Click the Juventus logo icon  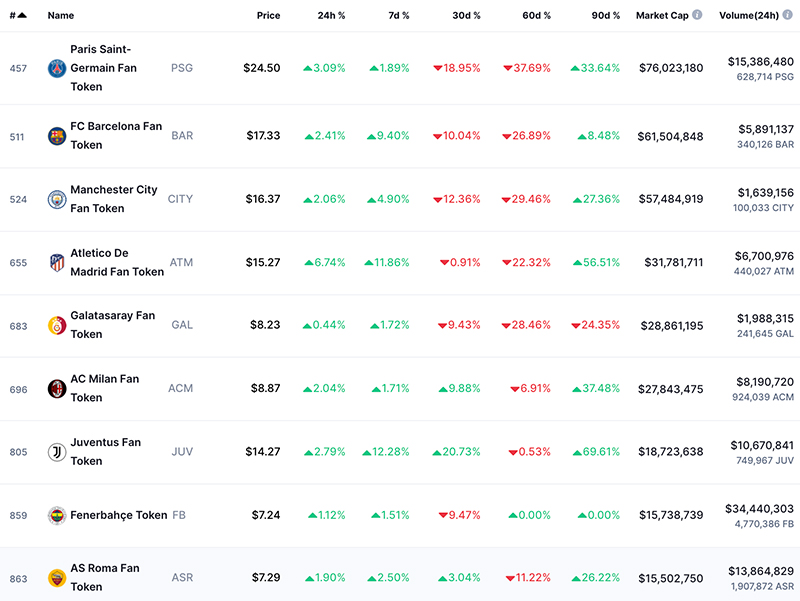coord(57,452)
